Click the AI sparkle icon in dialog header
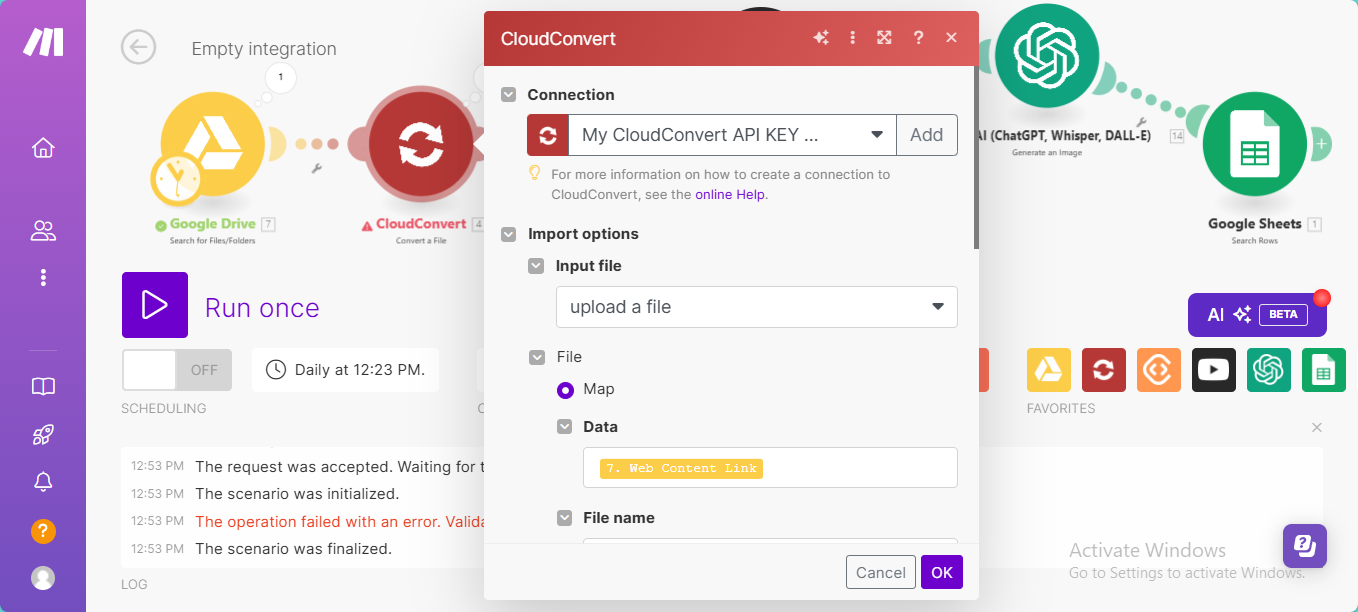 (821, 38)
